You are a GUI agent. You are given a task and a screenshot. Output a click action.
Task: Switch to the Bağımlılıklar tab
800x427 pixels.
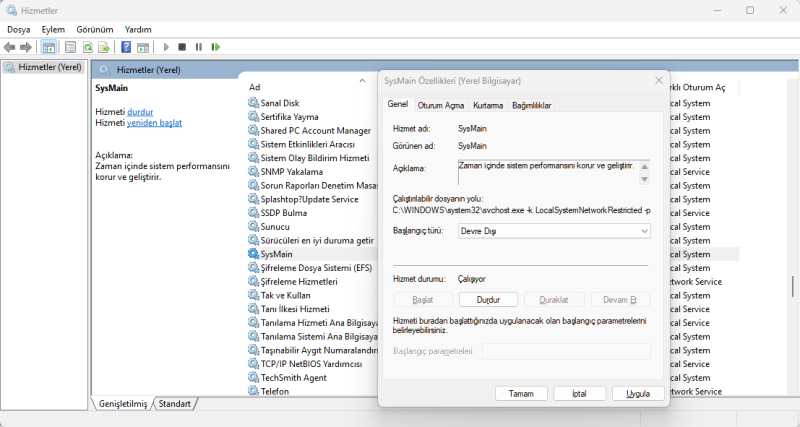click(531, 105)
